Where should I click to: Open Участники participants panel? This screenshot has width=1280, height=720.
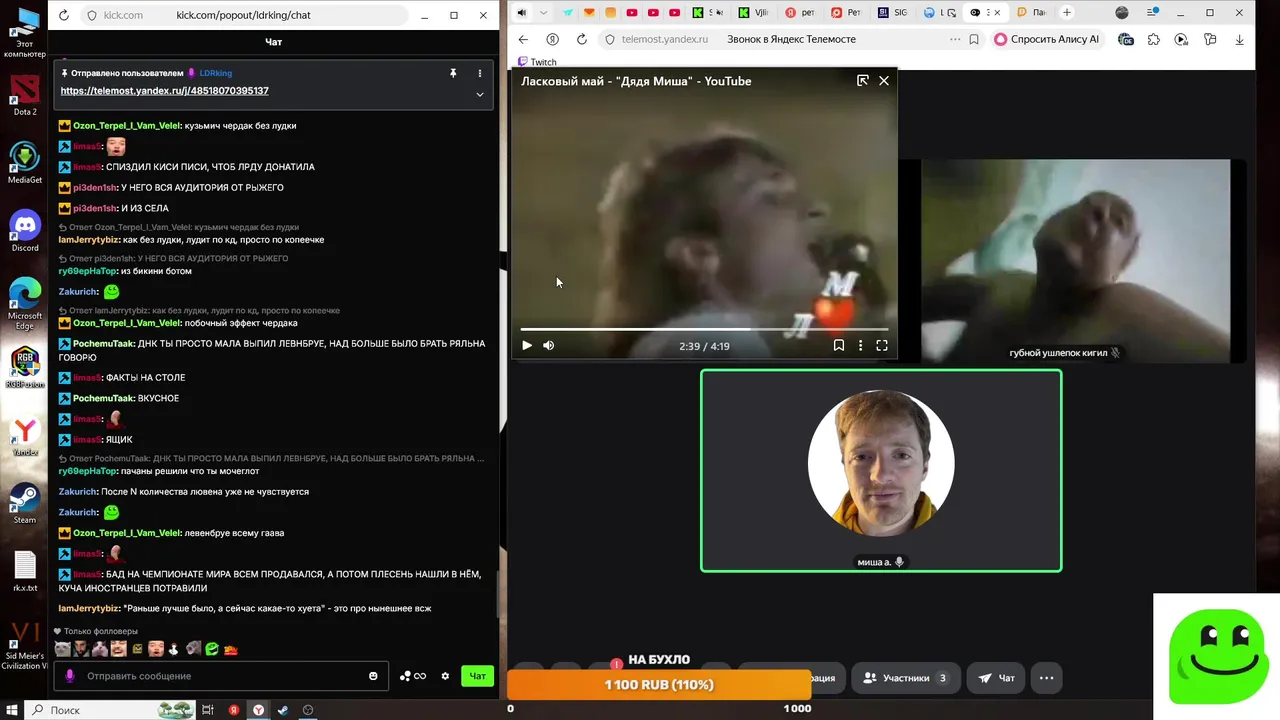point(905,678)
